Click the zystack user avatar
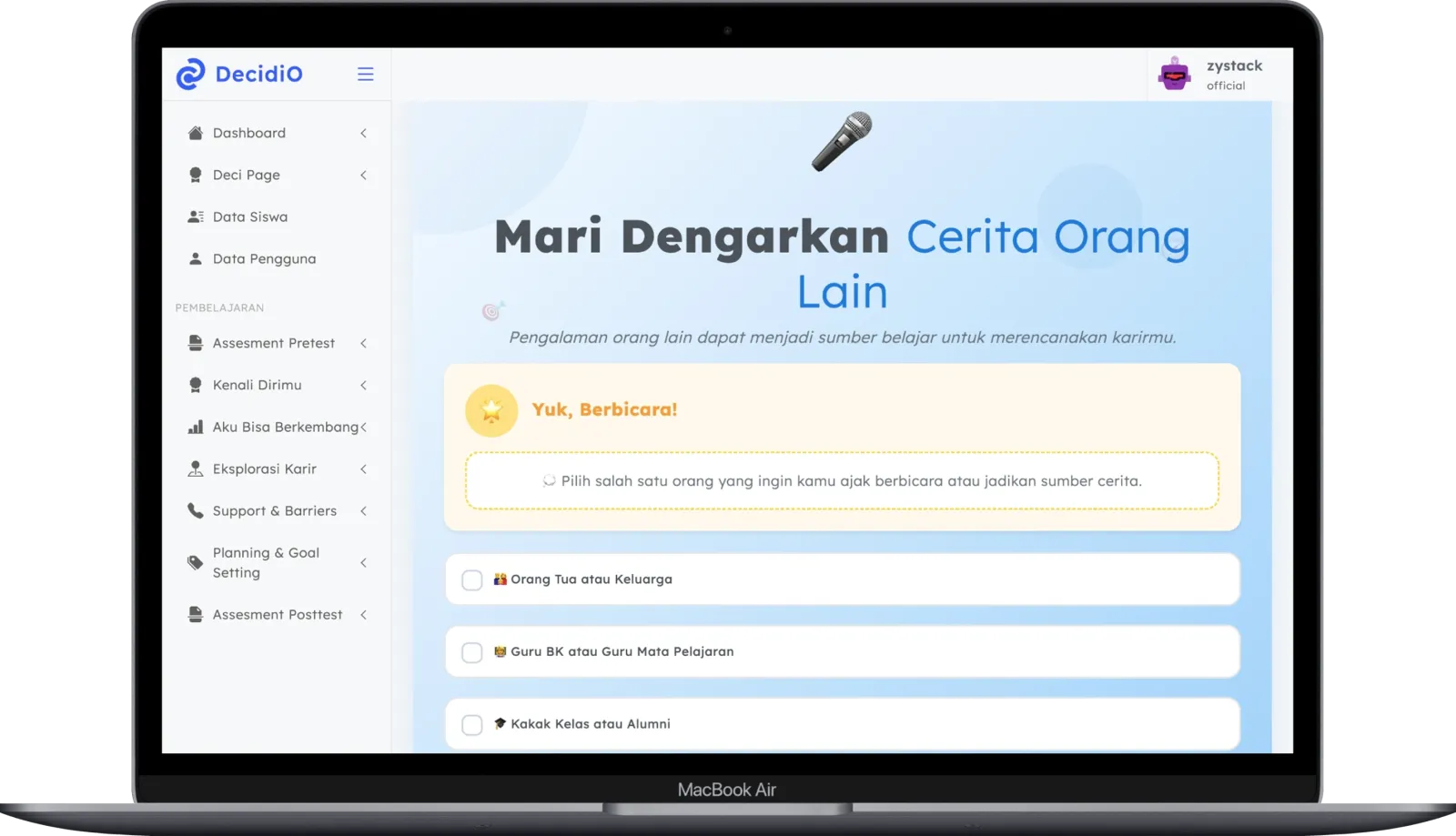 [1174, 74]
